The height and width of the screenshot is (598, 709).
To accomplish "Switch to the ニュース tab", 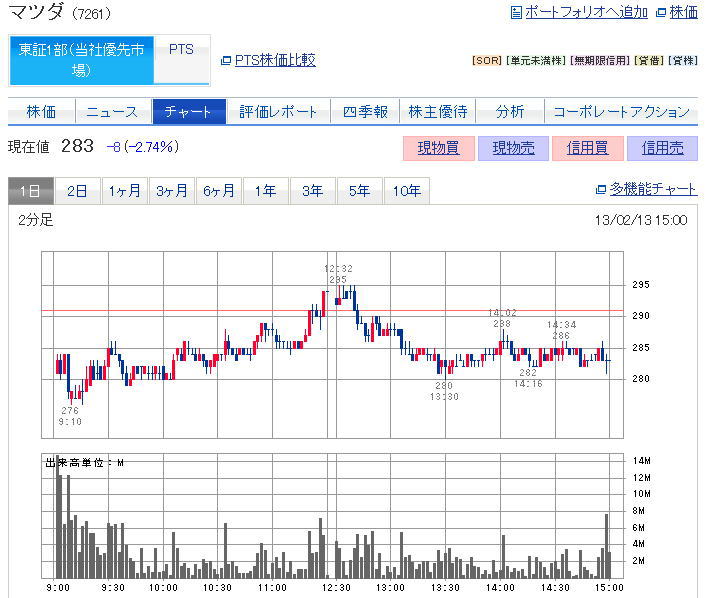I will click(x=112, y=112).
